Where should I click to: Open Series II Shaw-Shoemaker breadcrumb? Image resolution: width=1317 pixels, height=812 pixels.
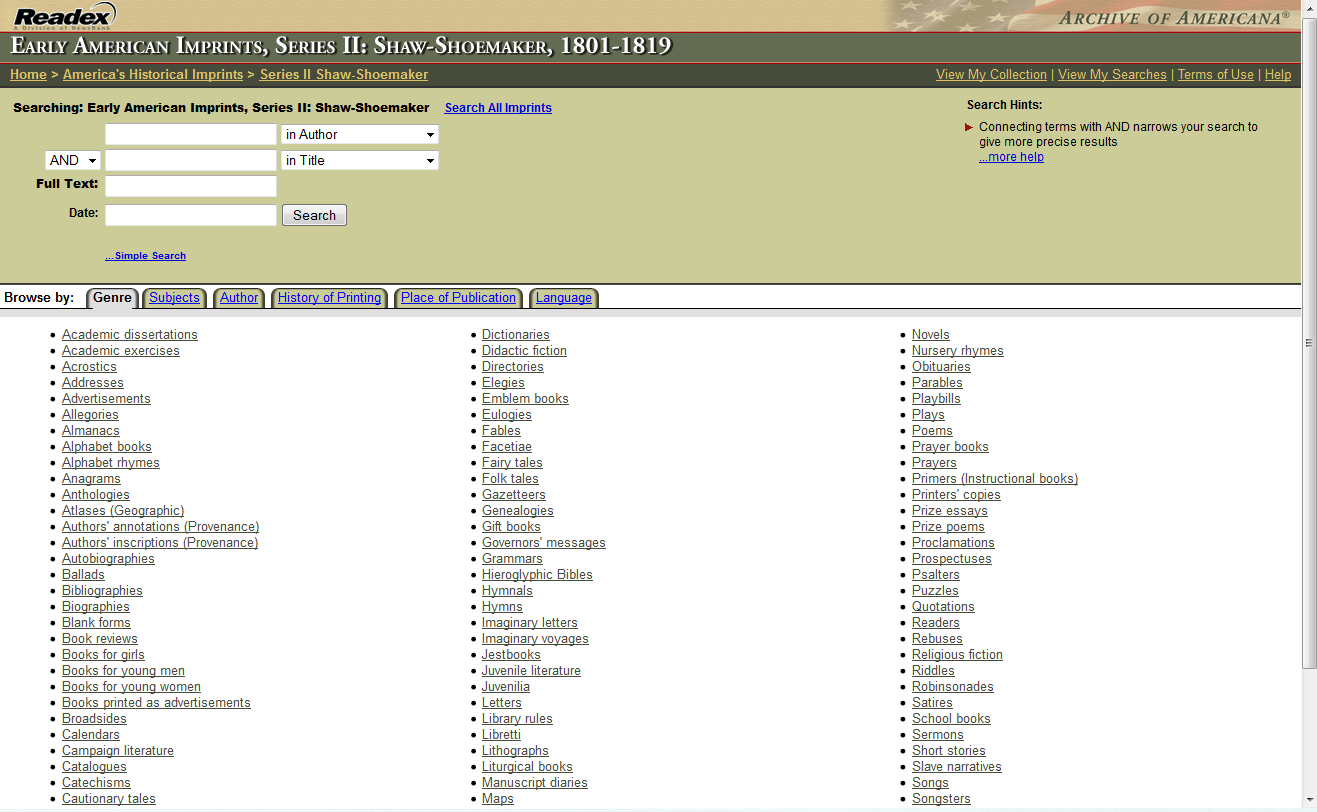(344, 75)
